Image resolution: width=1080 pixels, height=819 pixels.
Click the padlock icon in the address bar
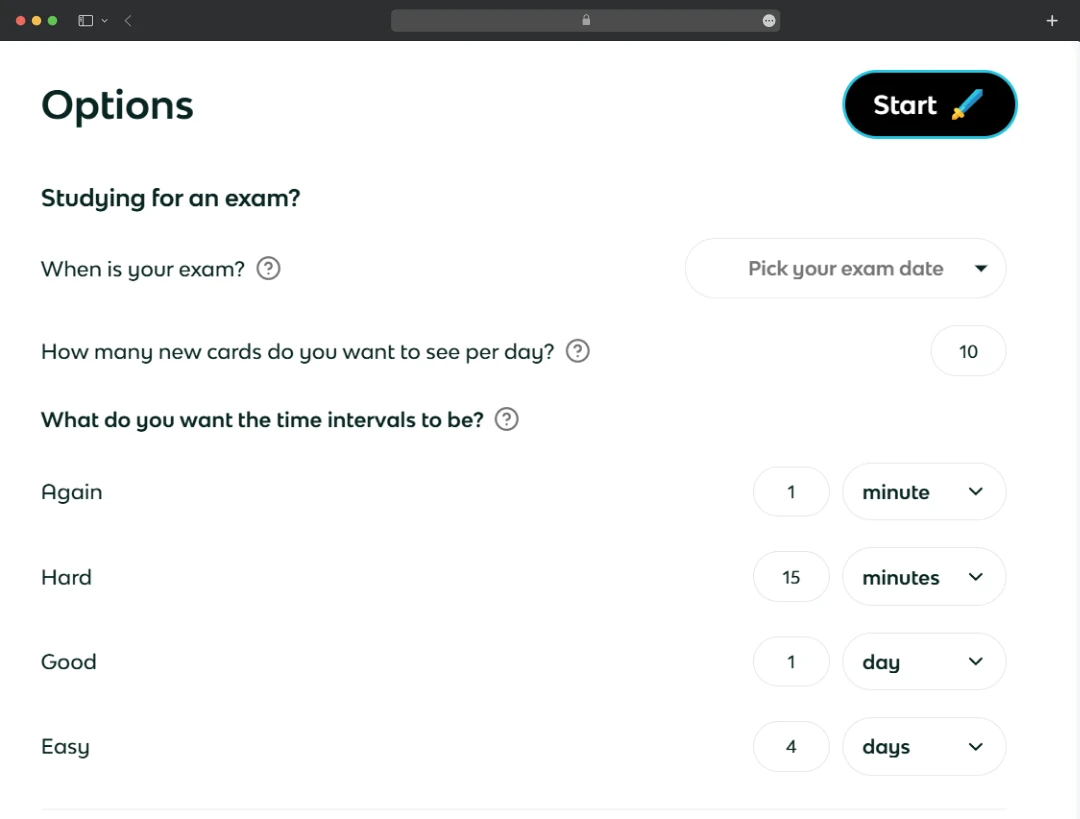586,20
